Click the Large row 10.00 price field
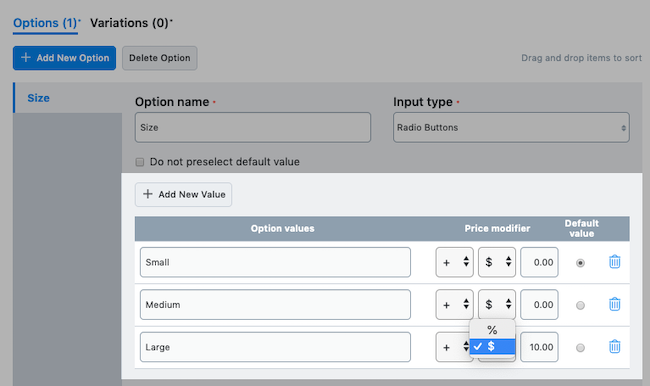The image size is (650, 386). pos(539,347)
